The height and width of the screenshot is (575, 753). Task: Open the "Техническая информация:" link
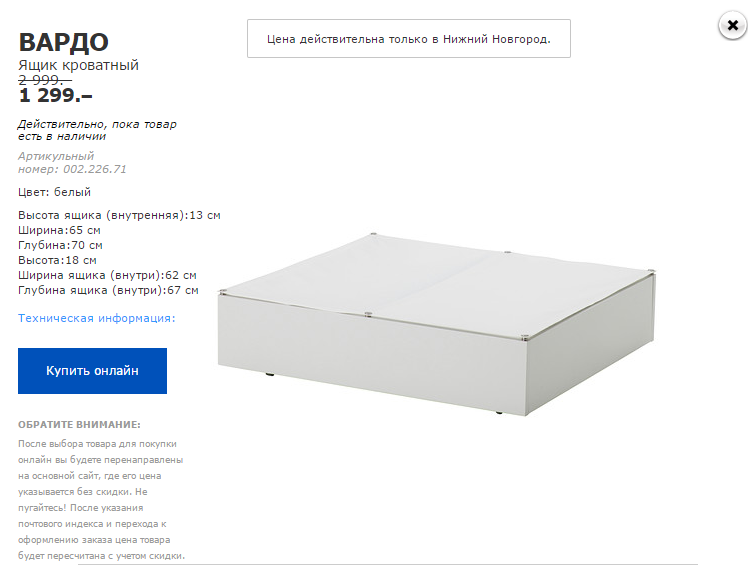pos(97,318)
